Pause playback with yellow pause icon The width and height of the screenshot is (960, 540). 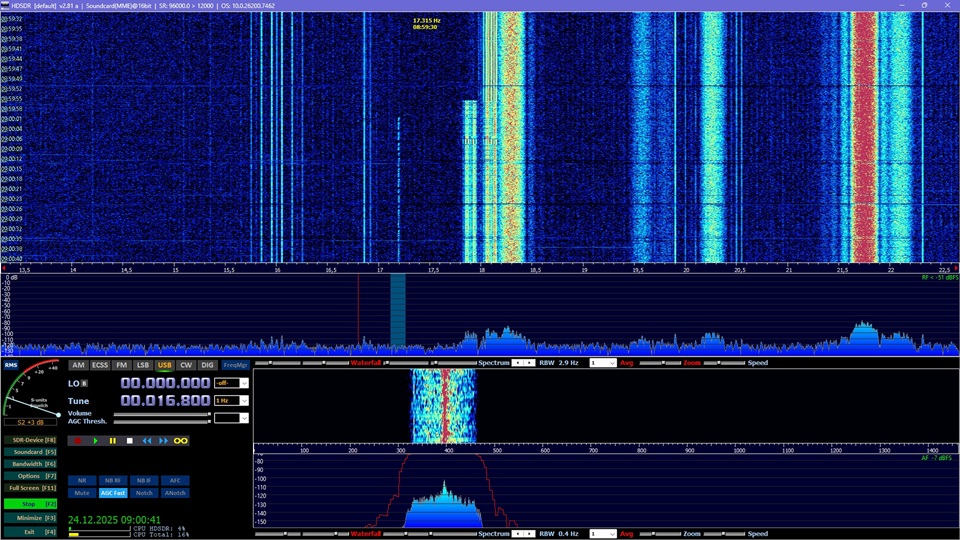[112, 440]
